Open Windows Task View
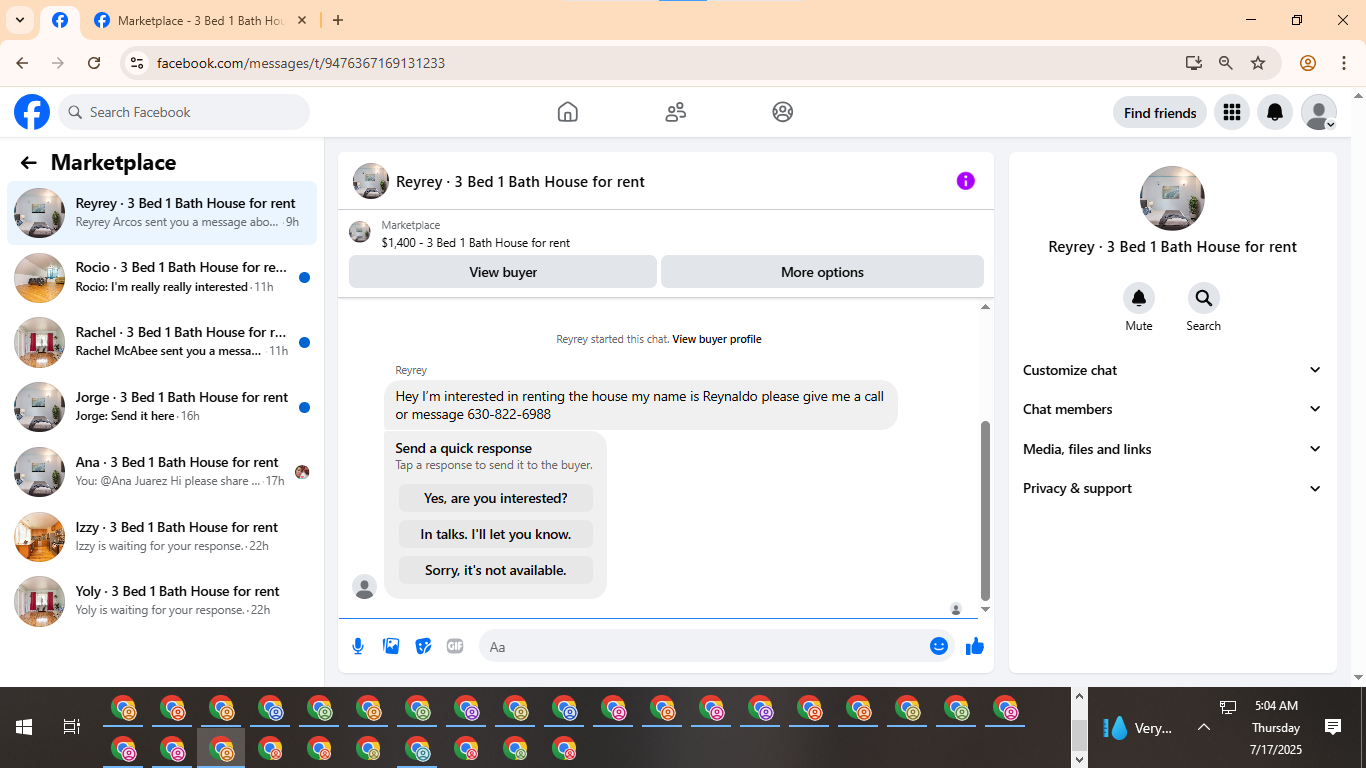 click(x=72, y=727)
